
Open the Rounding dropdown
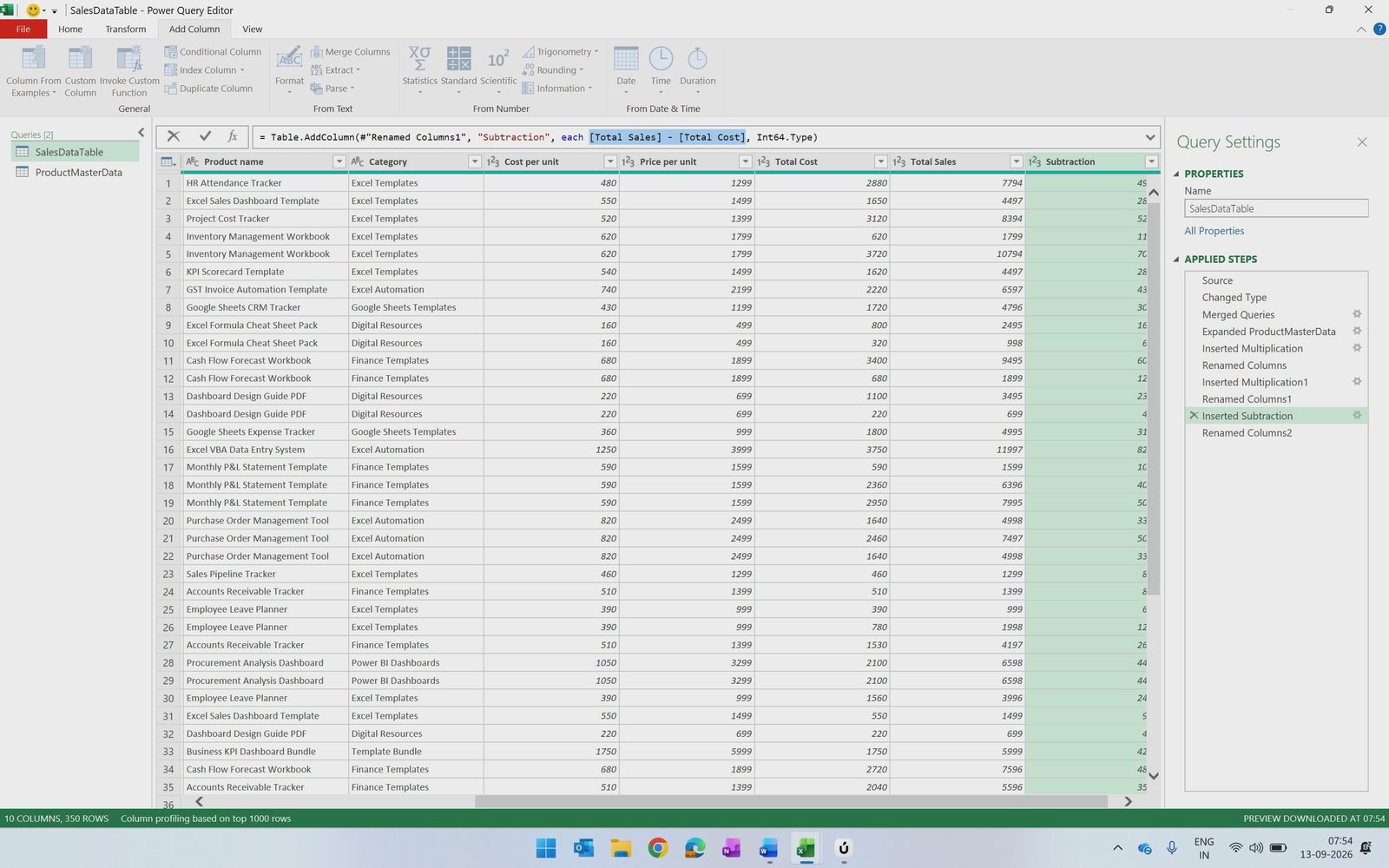pos(553,70)
